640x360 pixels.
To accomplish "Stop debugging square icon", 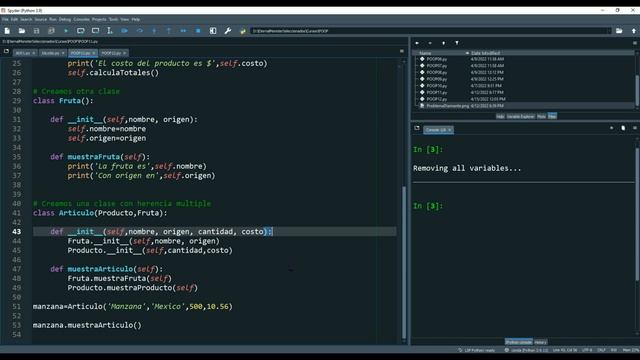I will [x=198, y=31].
